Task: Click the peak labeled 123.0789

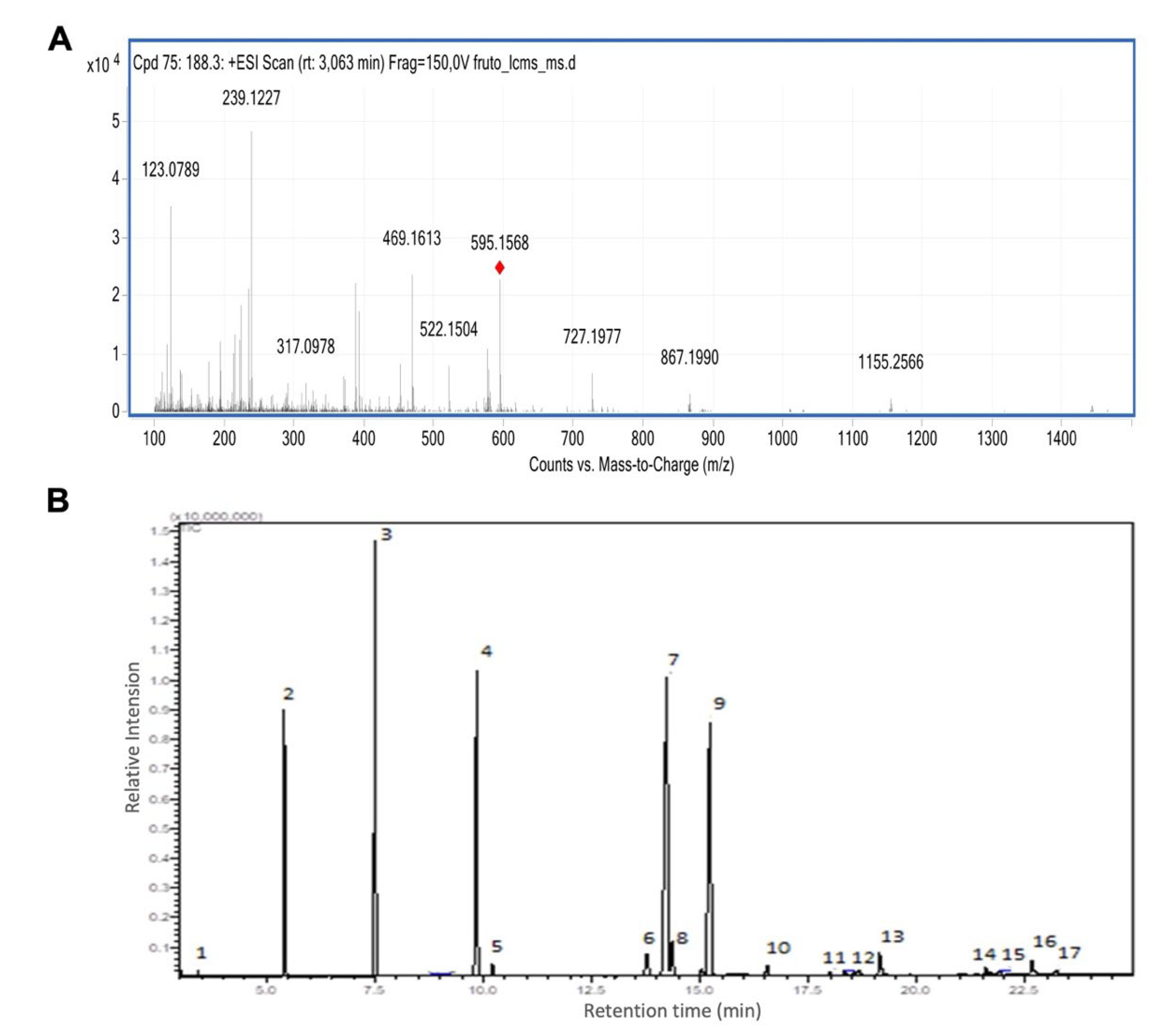Action: pos(171,169)
